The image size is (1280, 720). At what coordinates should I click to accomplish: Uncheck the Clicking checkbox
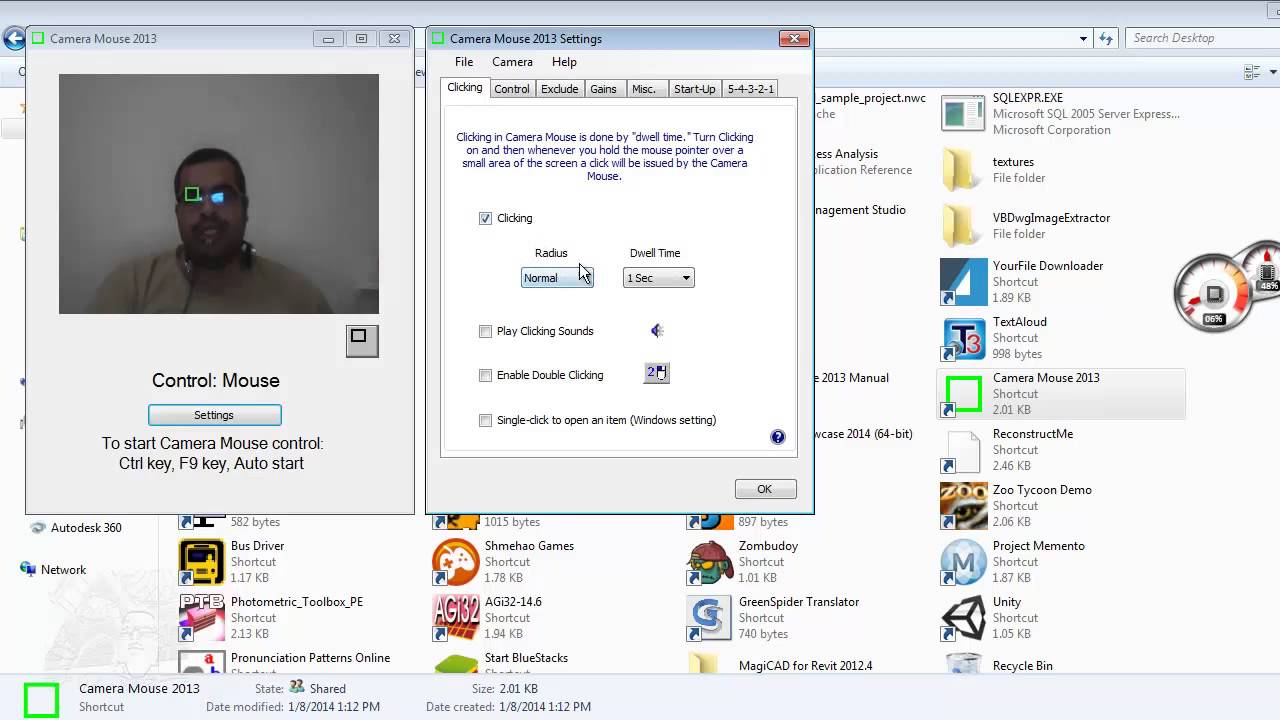[x=486, y=218]
